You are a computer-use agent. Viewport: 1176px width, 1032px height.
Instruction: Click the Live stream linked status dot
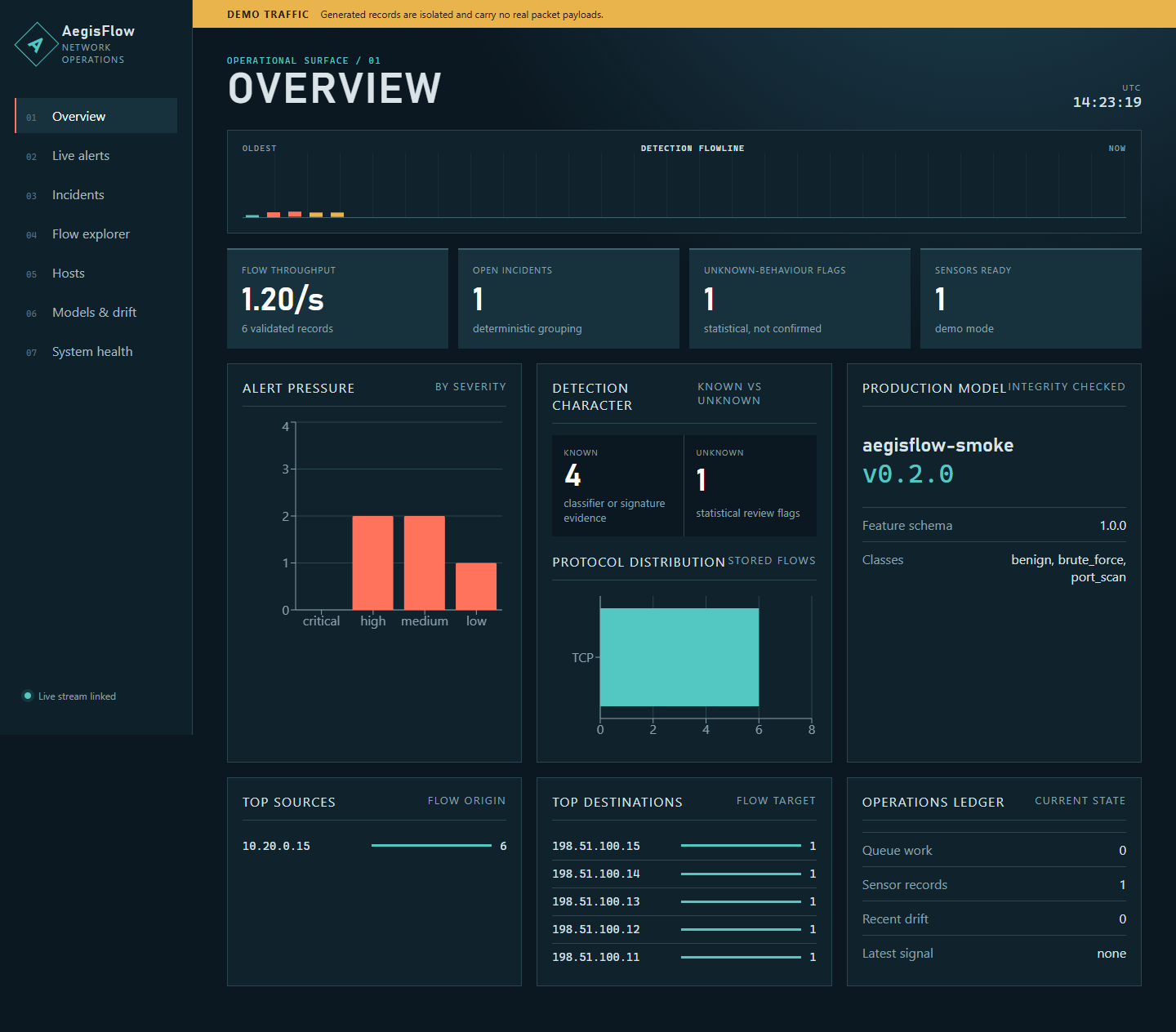28,696
